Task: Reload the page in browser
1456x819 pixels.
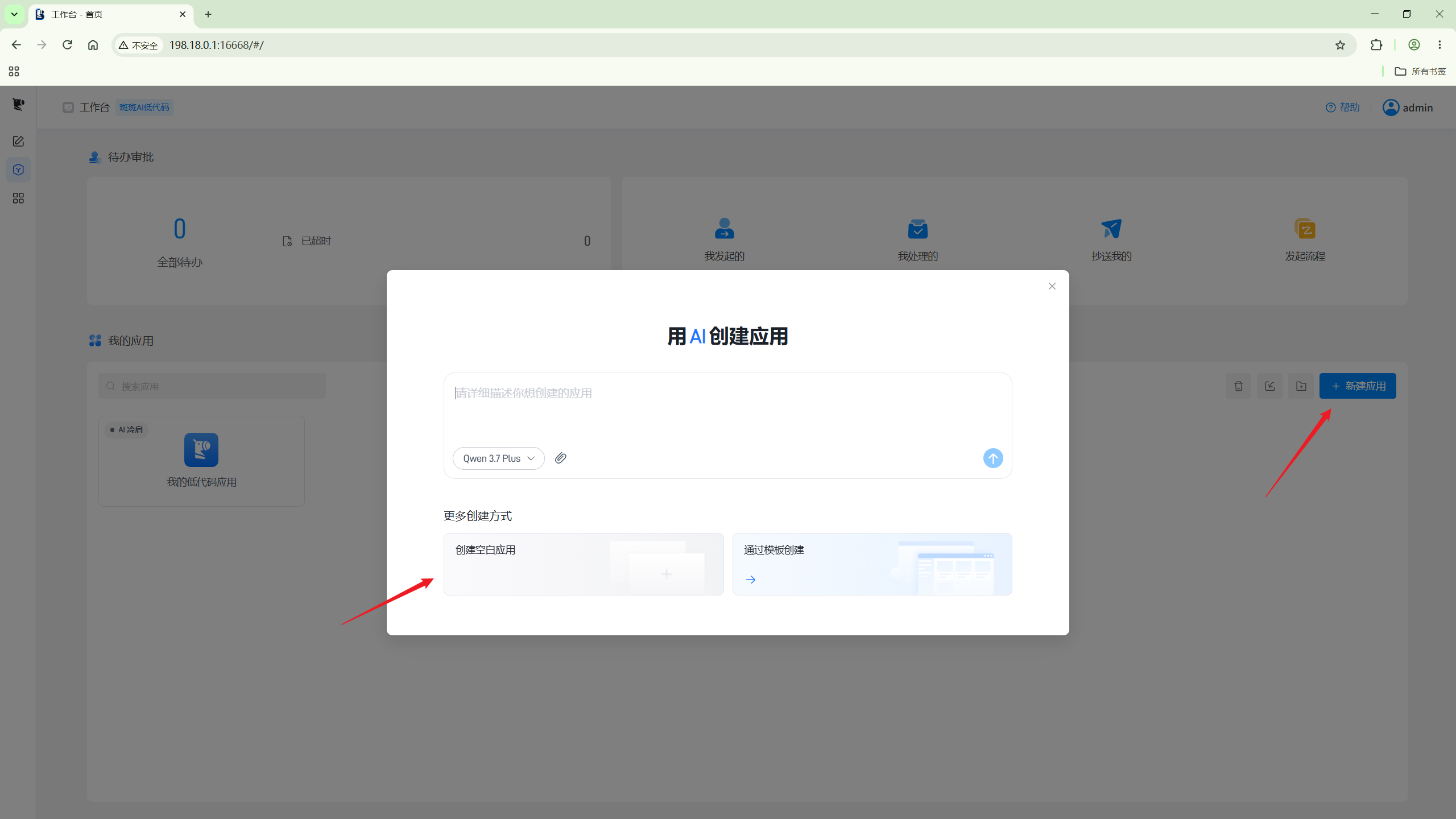Action: coord(67,45)
